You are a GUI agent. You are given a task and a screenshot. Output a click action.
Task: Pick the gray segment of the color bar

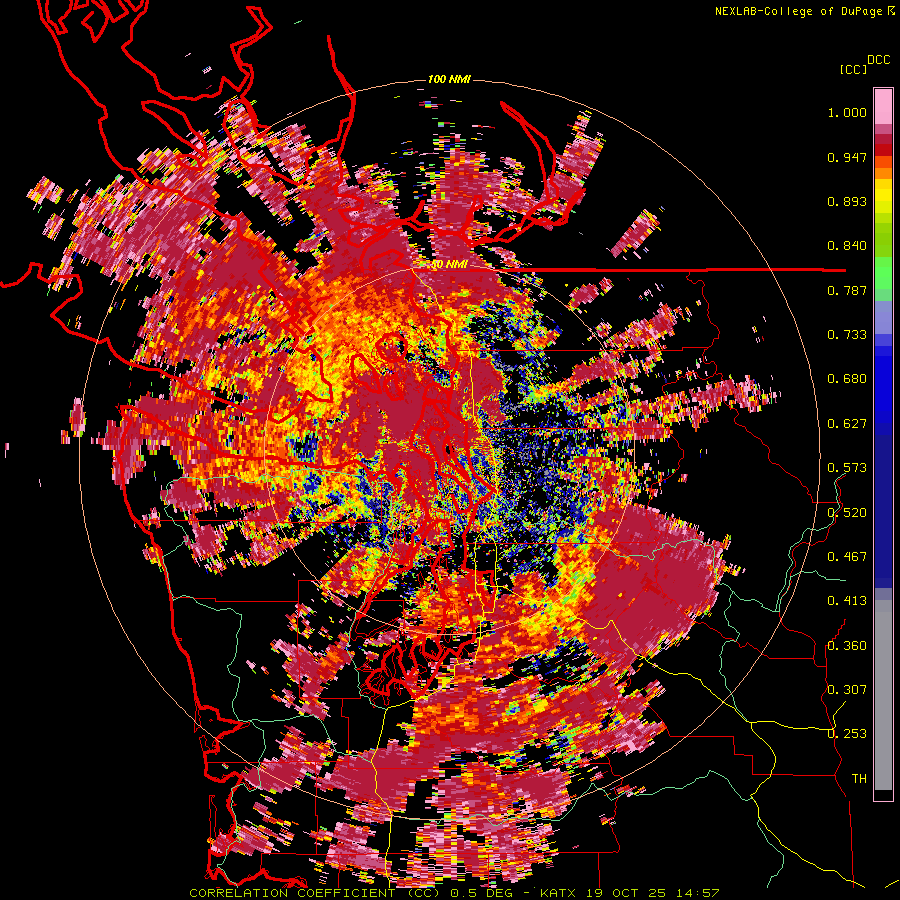(x=883, y=695)
